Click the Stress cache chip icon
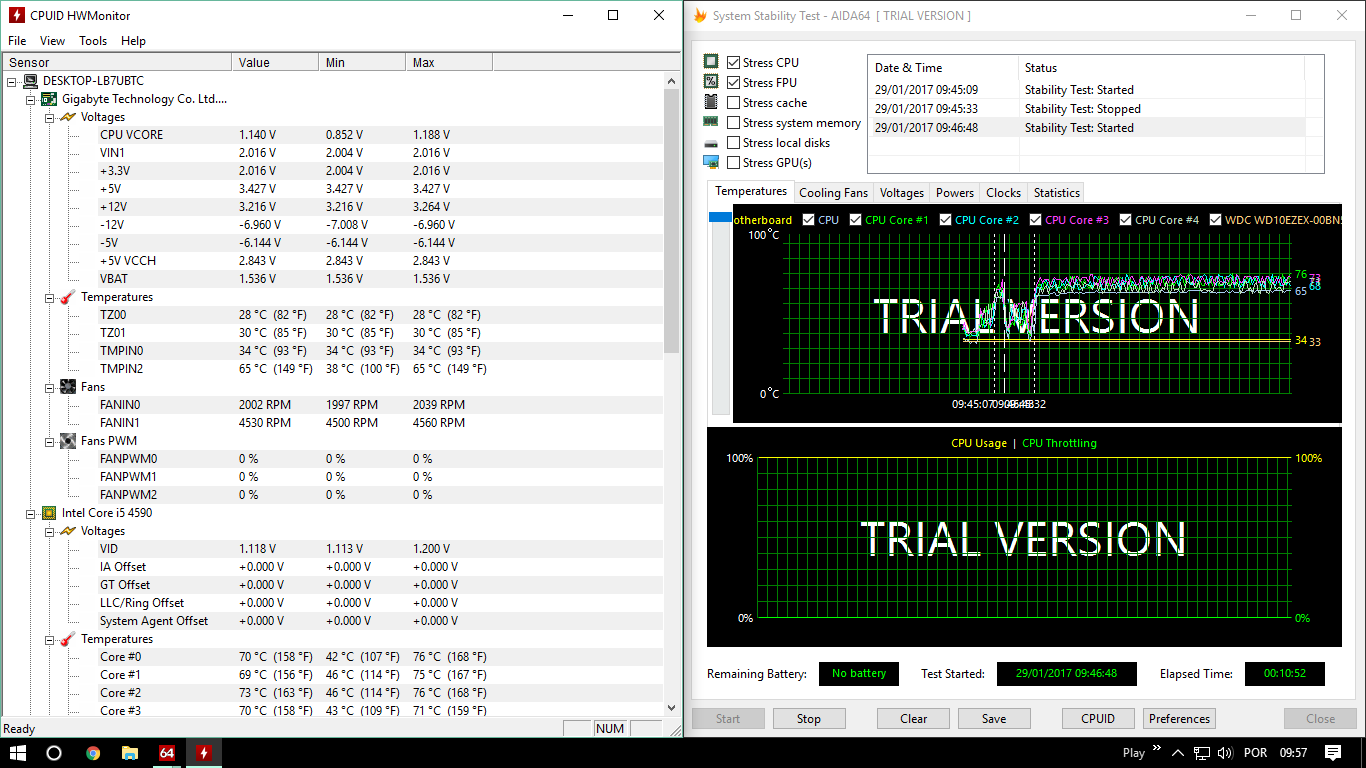The image size is (1366, 768). click(x=711, y=102)
